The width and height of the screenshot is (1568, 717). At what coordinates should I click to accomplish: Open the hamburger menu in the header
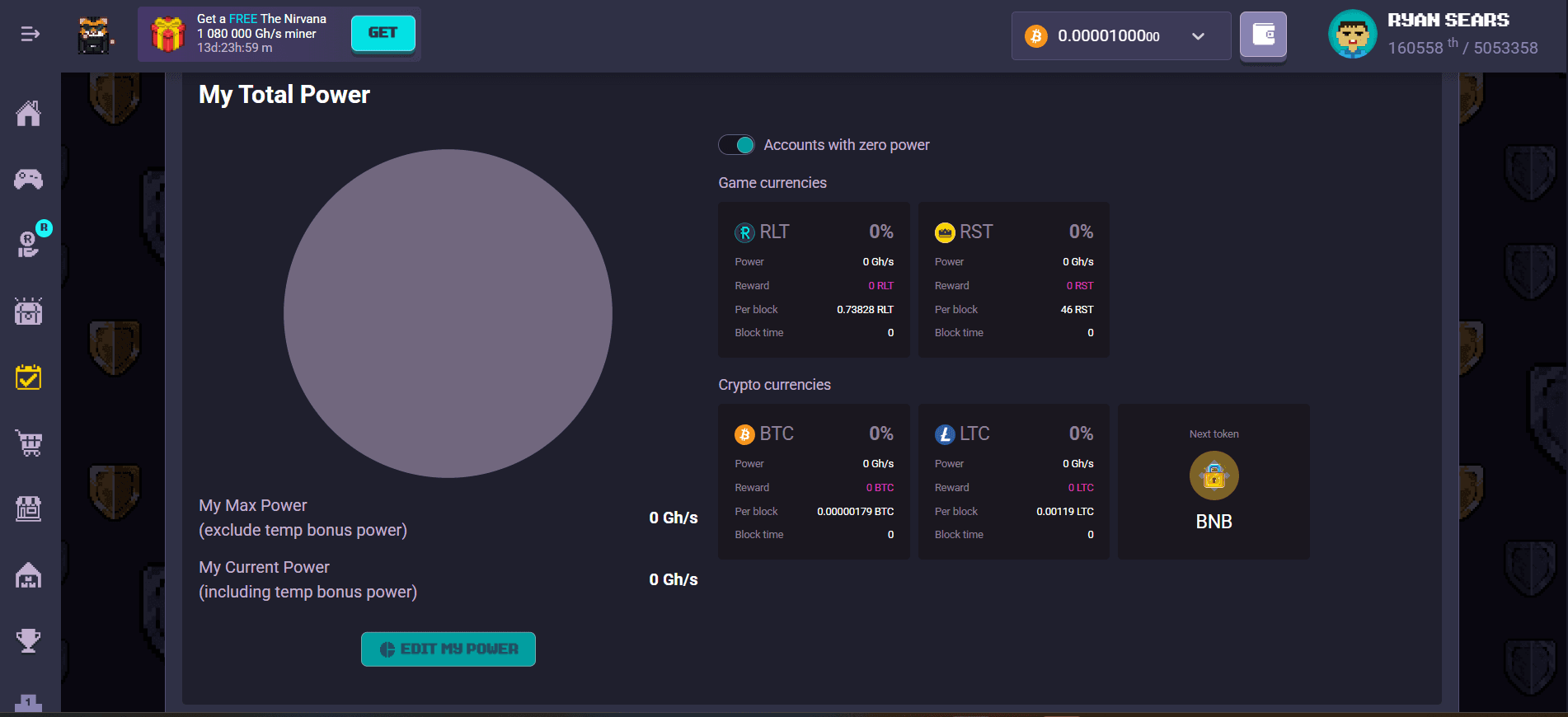click(30, 34)
